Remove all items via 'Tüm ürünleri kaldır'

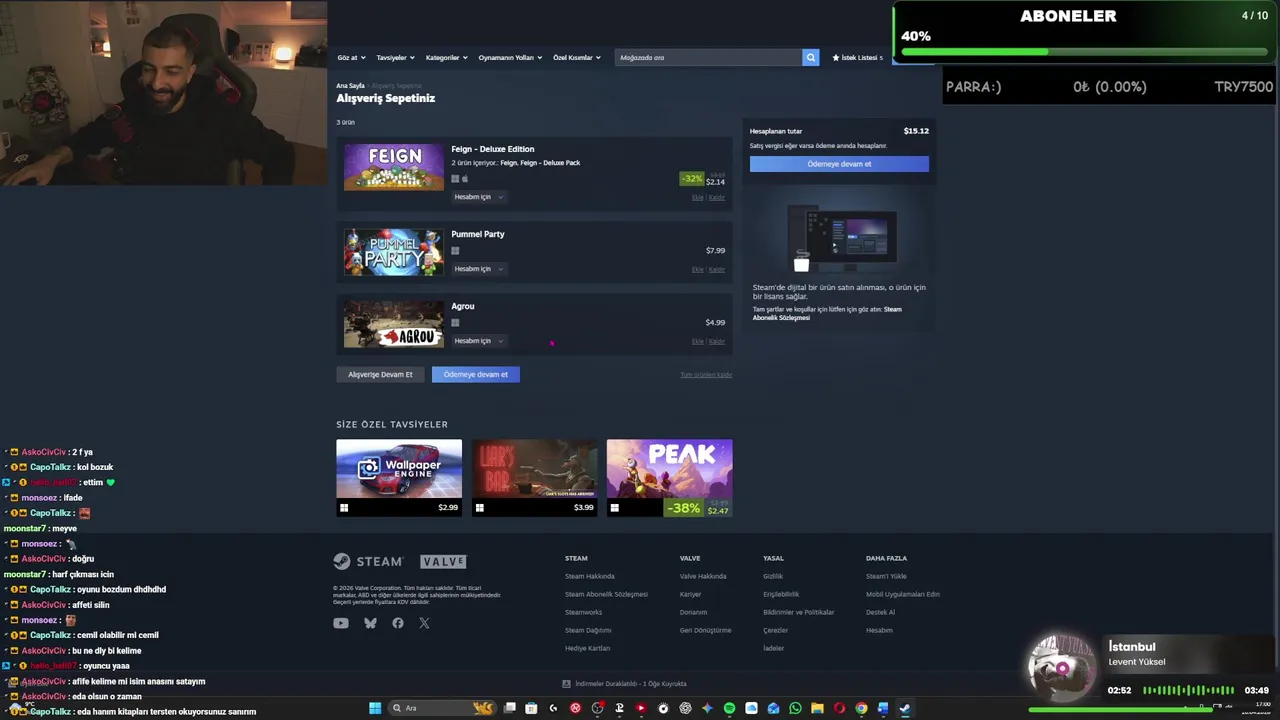(706, 375)
